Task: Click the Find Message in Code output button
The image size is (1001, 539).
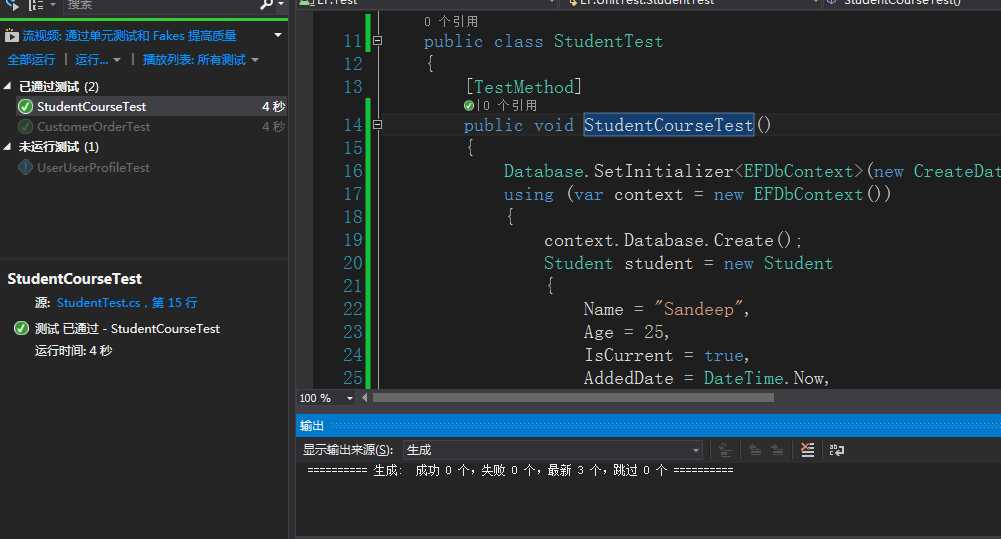Action: 725,450
